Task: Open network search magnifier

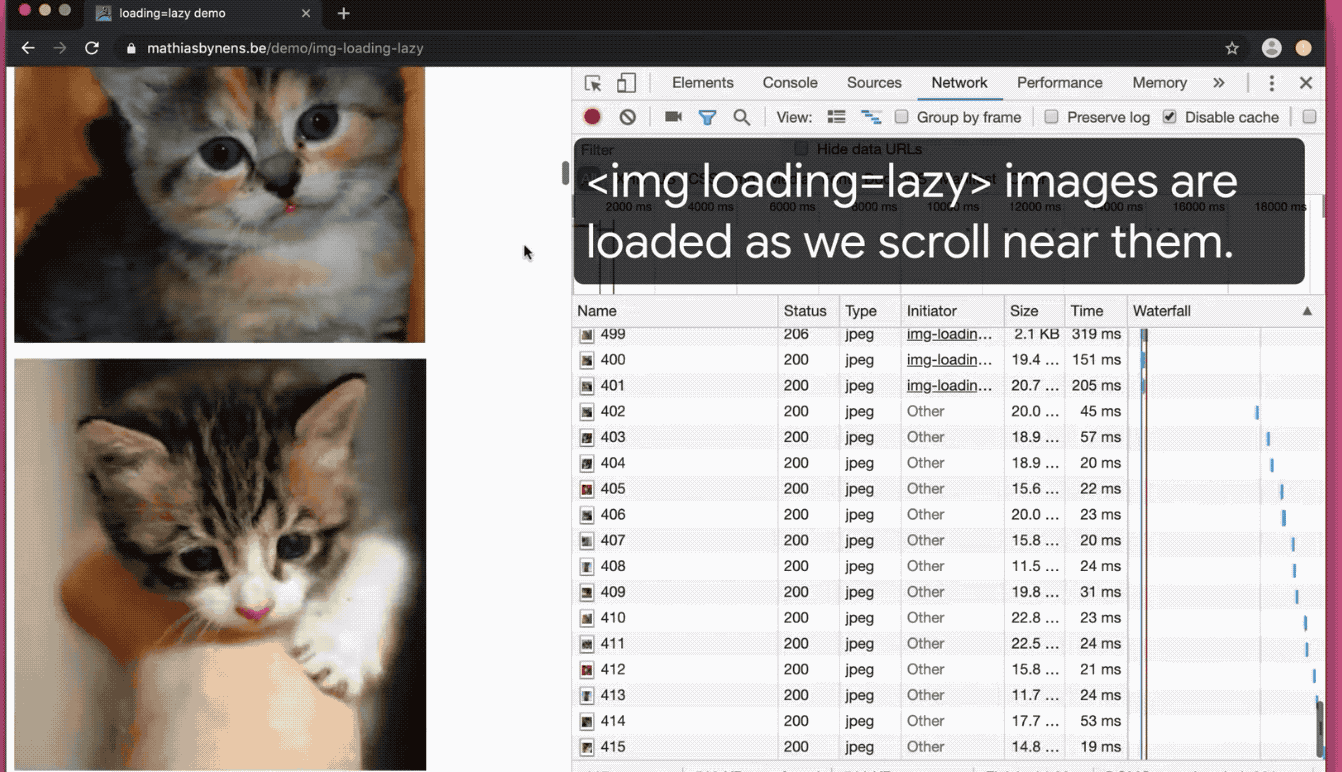Action: (741, 117)
